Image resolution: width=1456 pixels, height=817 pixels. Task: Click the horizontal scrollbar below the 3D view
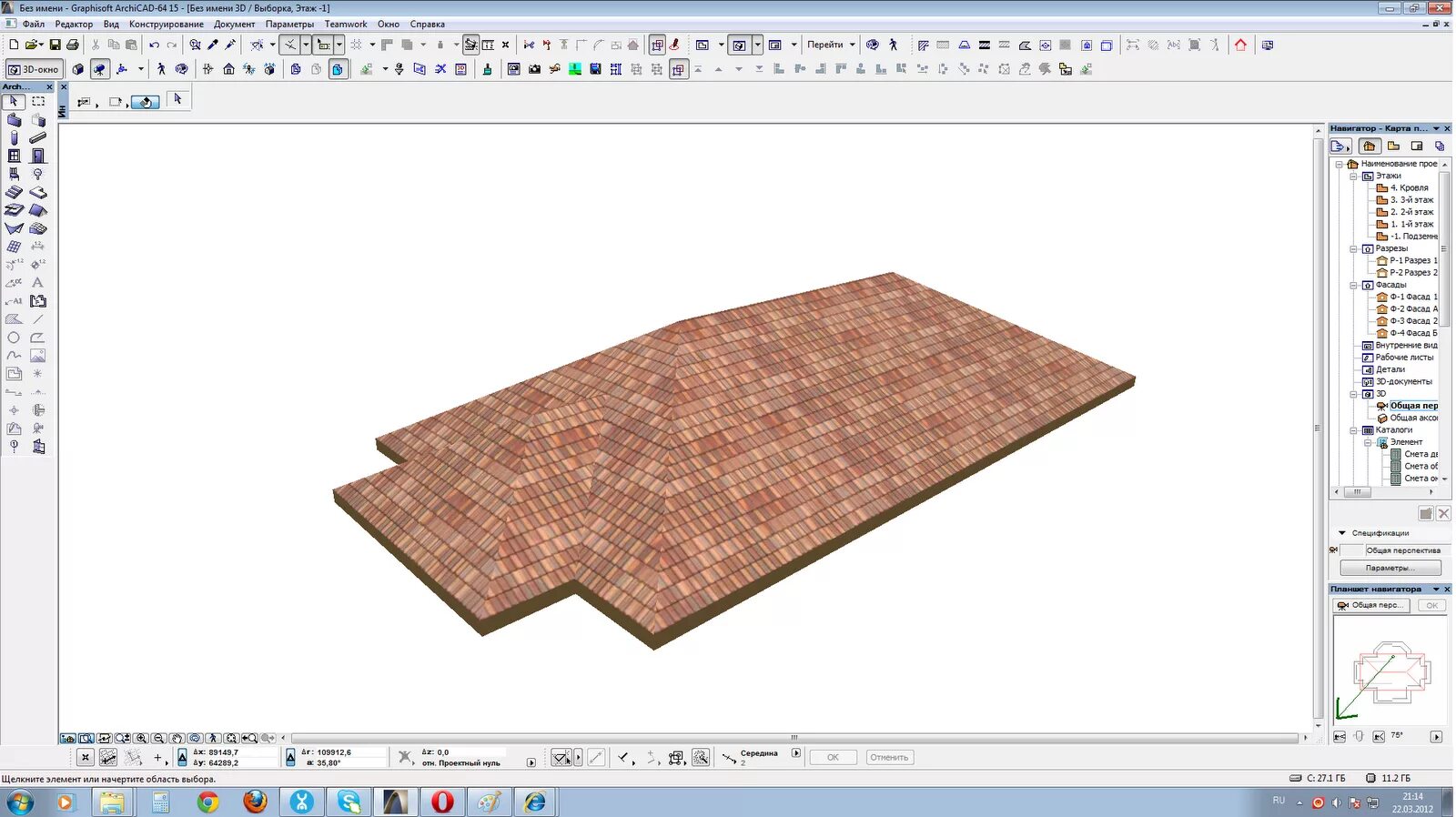click(x=794, y=738)
